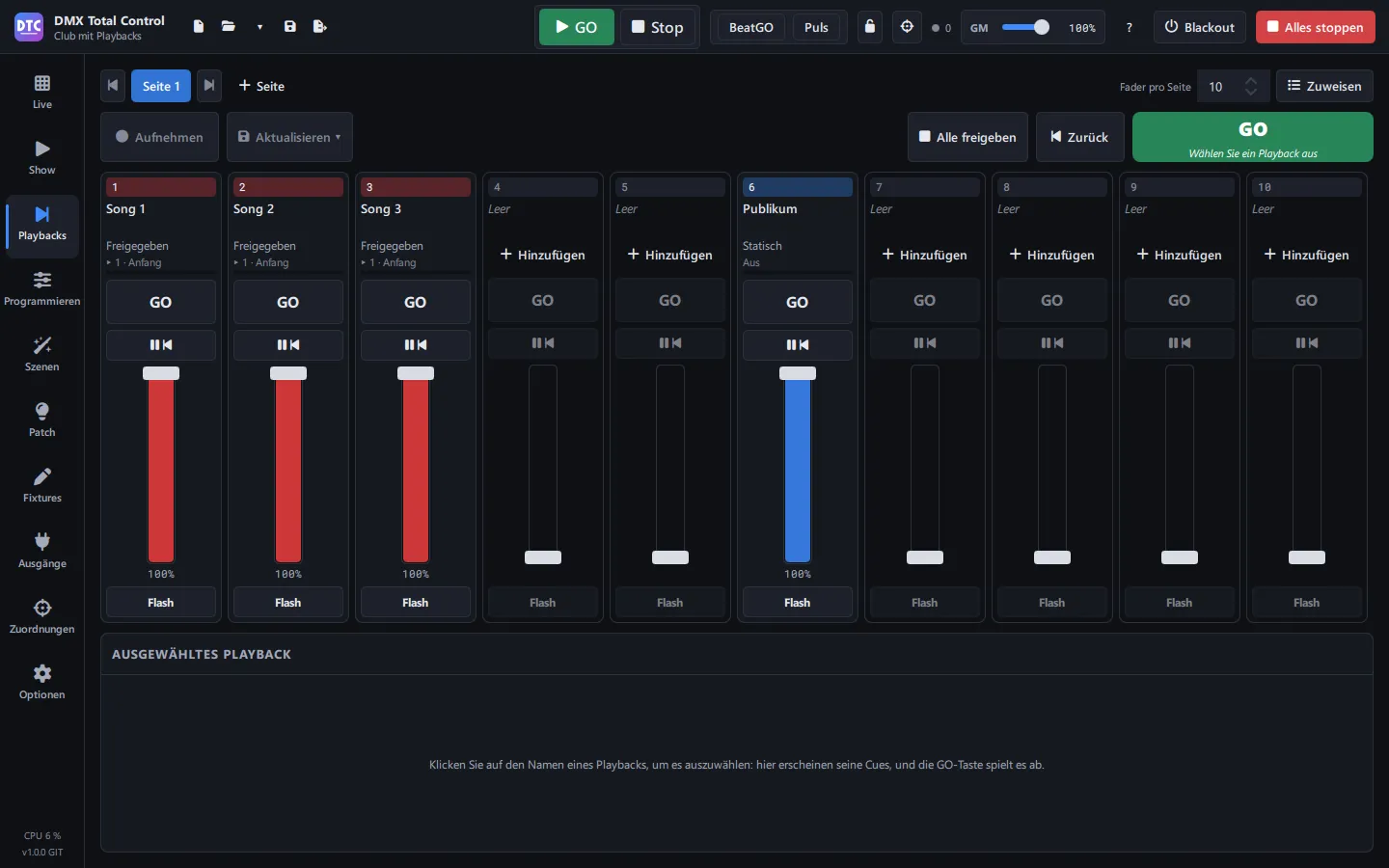The height and width of the screenshot is (868, 1389).
Task: Start recording with Aufnehmen
Action: click(159, 137)
